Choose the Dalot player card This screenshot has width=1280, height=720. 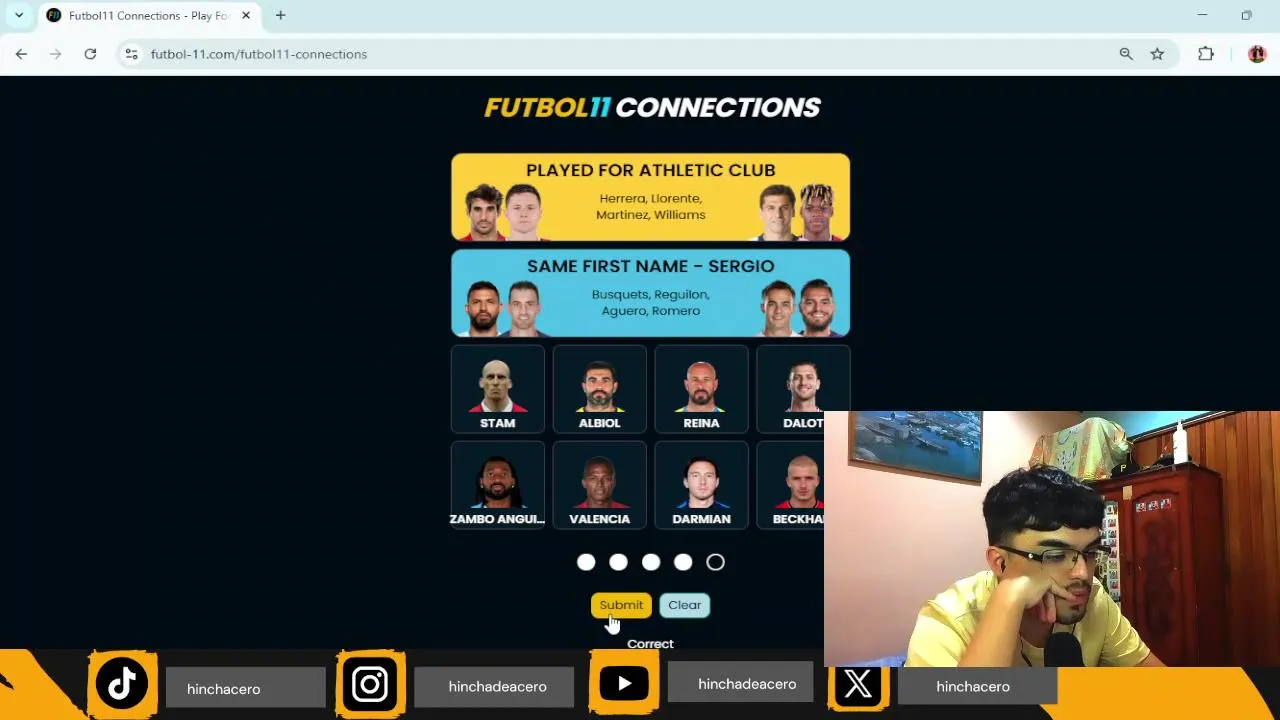pyautogui.click(x=803, y=389)
